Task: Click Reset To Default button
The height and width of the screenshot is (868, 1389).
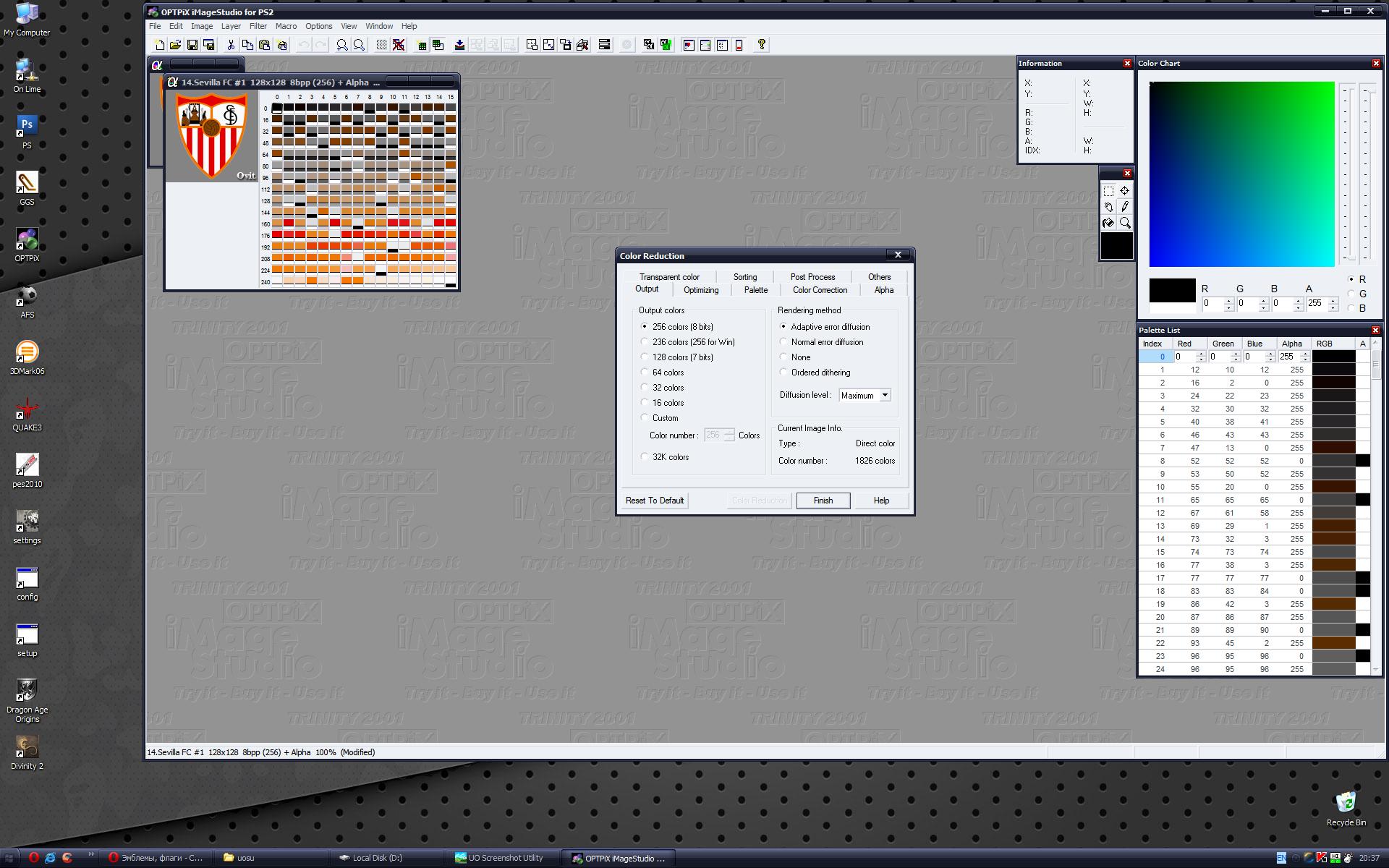Action: coord(654,501)
